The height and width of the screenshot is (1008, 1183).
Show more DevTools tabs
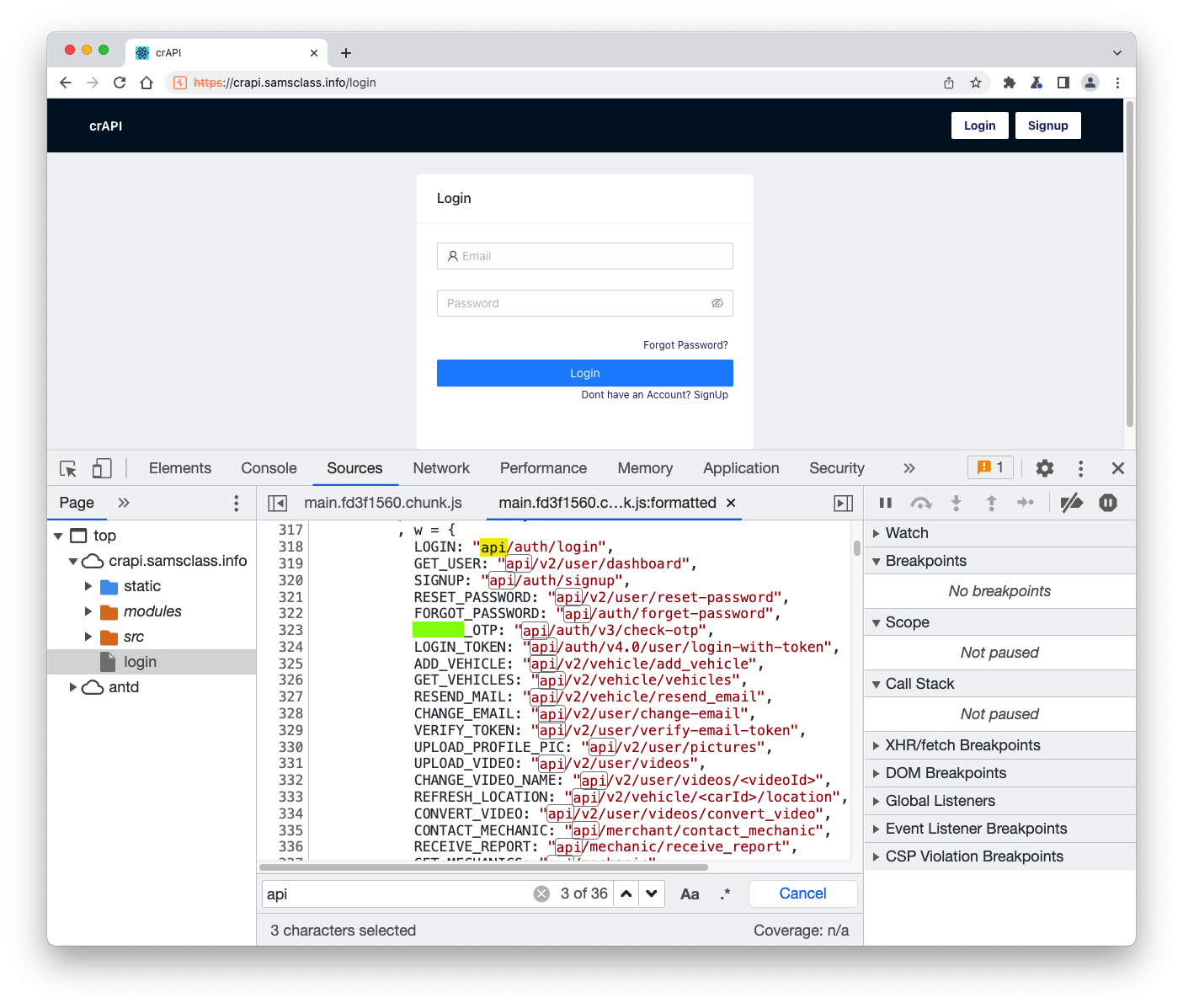909,468
